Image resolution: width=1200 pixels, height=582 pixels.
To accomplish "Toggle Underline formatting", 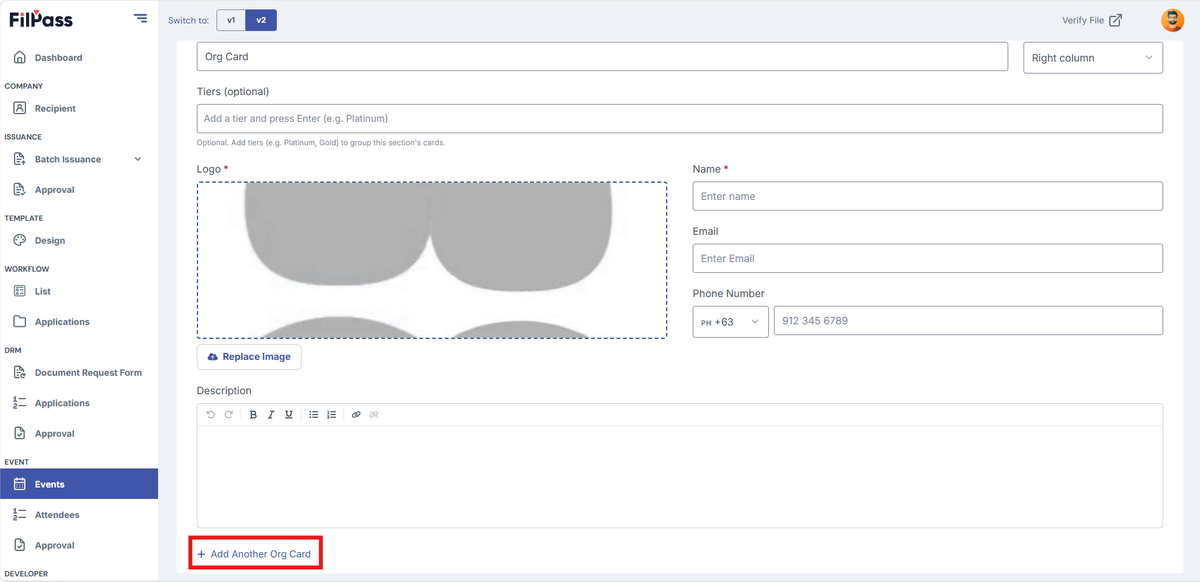I will [289, 414].
